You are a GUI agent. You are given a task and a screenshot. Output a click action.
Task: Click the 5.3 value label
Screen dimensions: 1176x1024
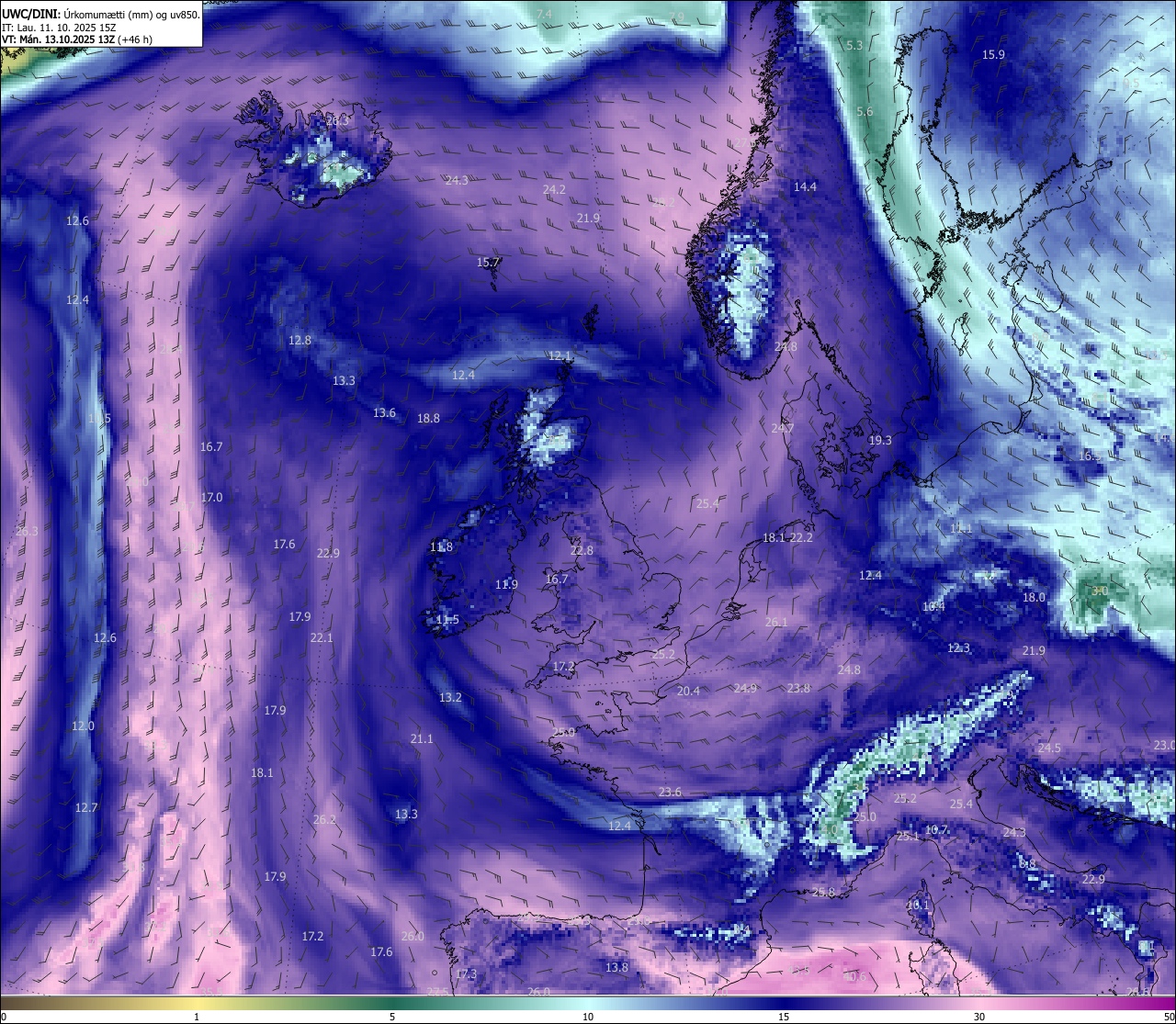pyautogui.click(x=854, y=45)
